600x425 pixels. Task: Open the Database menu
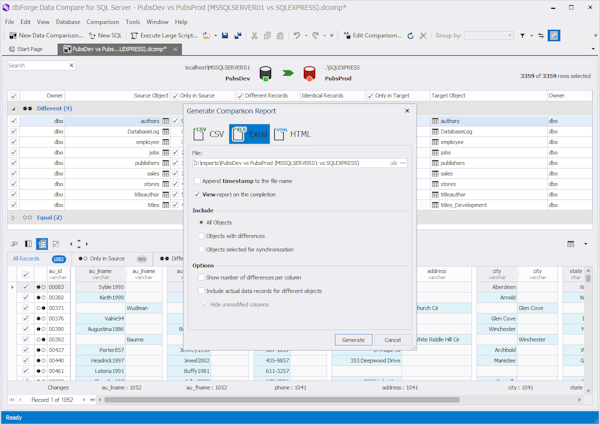[68, 22]
